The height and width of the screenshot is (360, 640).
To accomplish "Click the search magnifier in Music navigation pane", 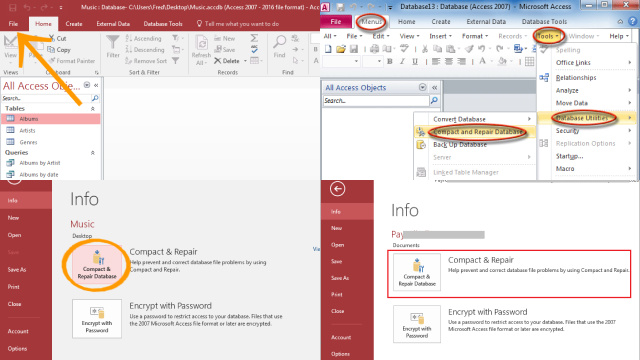I will tap(95, 98).
